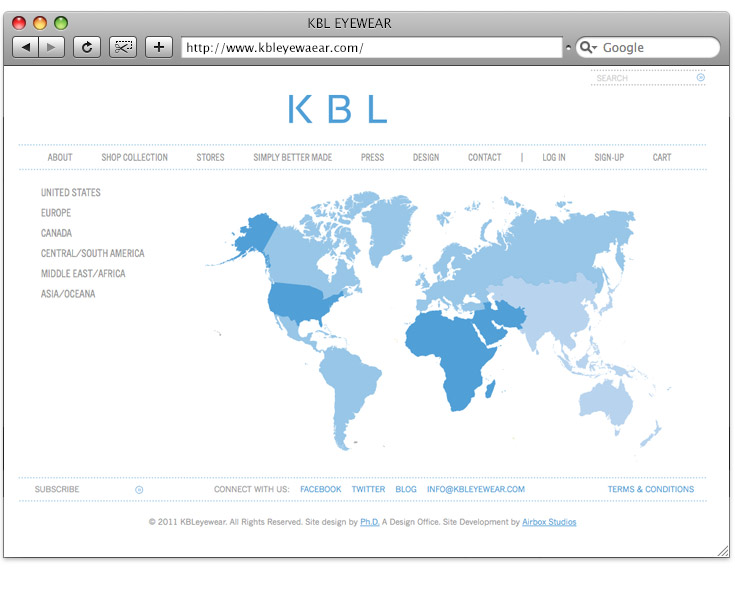Click inside the site Search field

pyautogui.click(x=642, y=78)
